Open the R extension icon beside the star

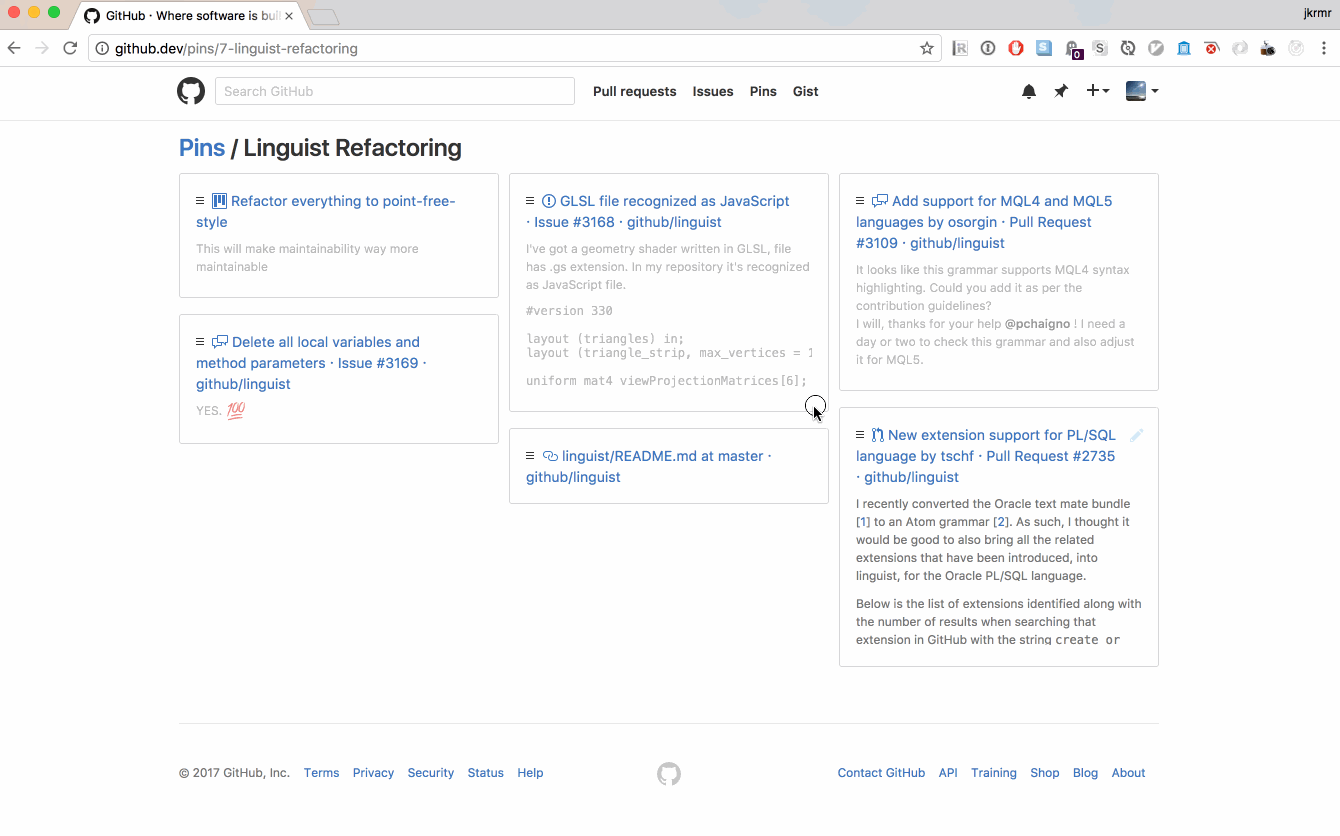(960, 48)
